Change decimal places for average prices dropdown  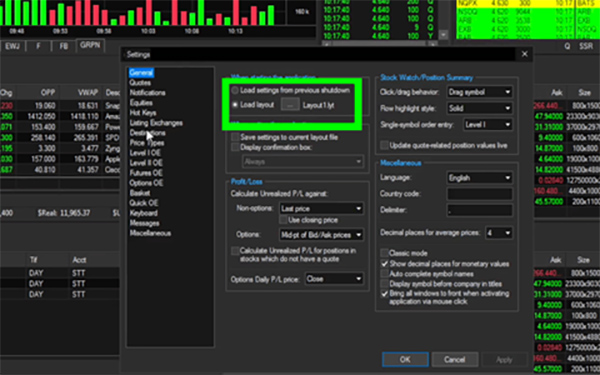click(499, 233)
